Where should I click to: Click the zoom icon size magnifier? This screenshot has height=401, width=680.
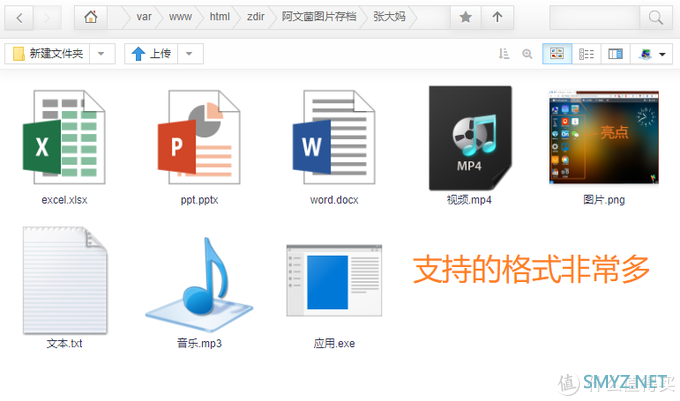click(x=527, y=54)
